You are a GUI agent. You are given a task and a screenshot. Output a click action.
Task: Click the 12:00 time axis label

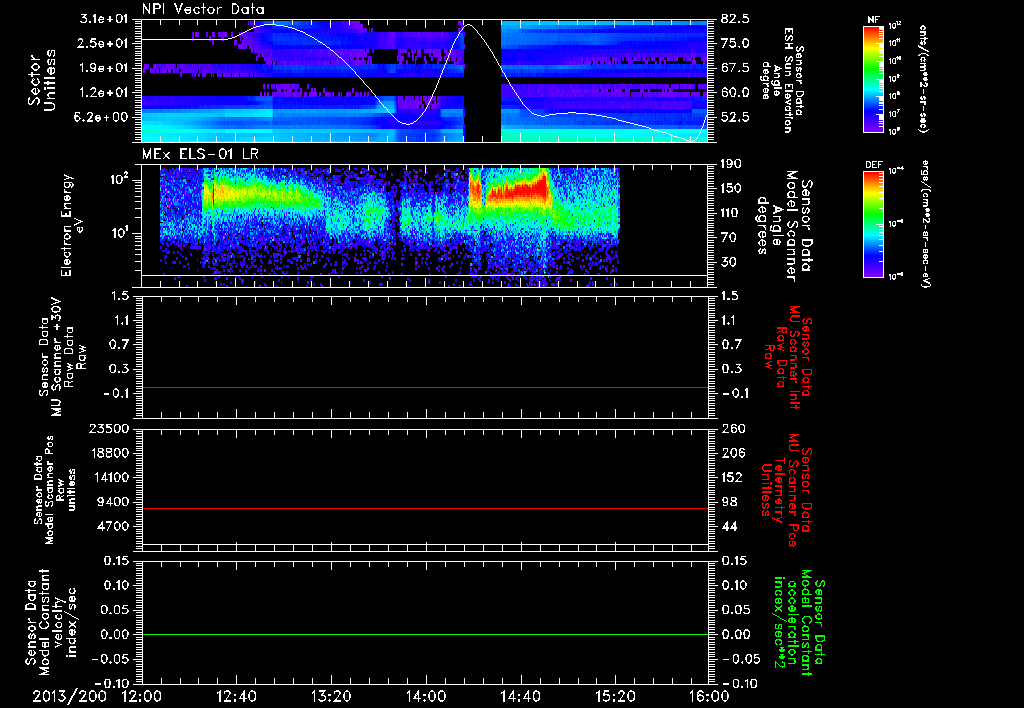142,696
